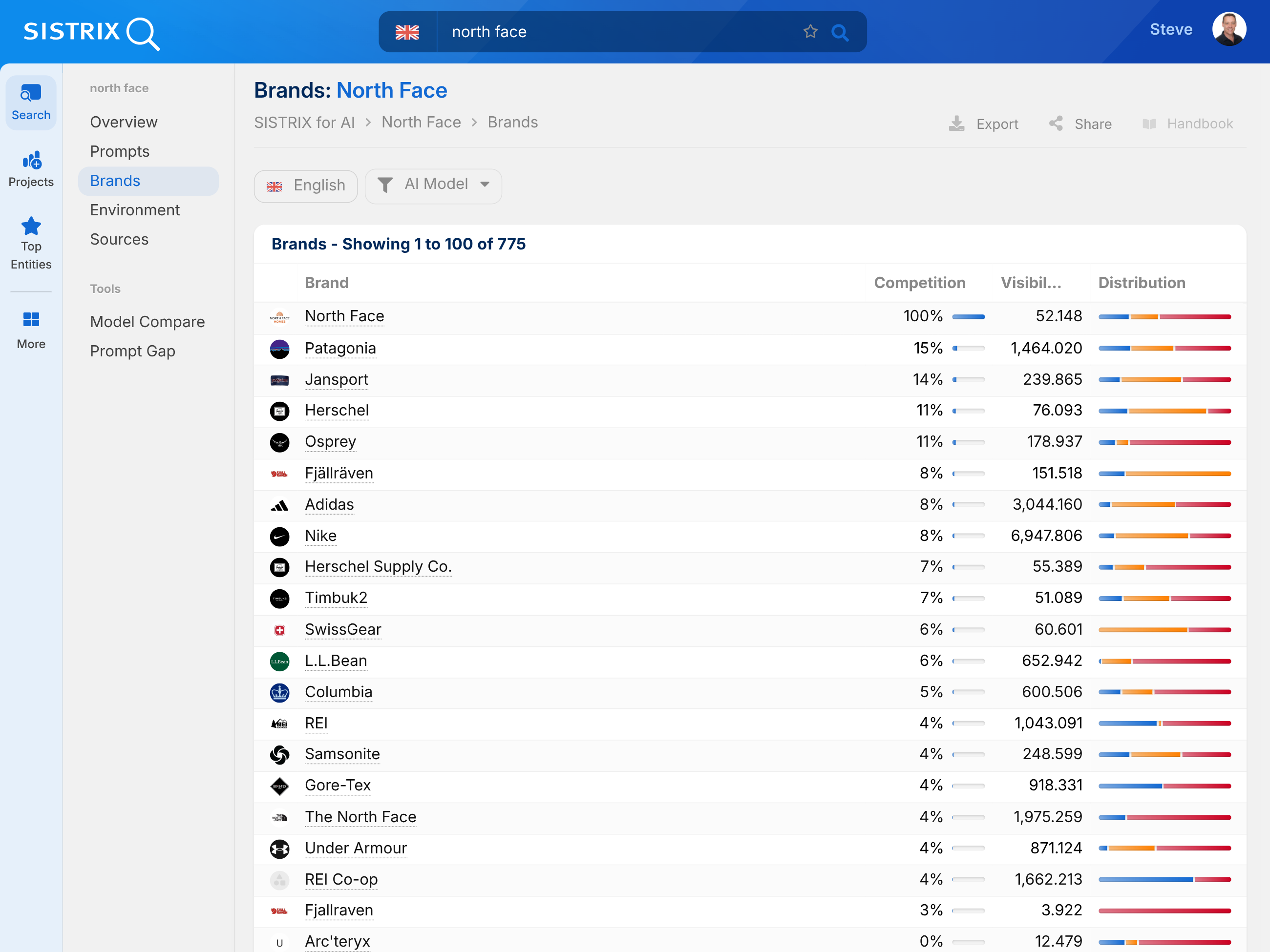This screenshot has height=952, width=1270.
Task: Open the Environment menu item
Action: tap(135, 210)
